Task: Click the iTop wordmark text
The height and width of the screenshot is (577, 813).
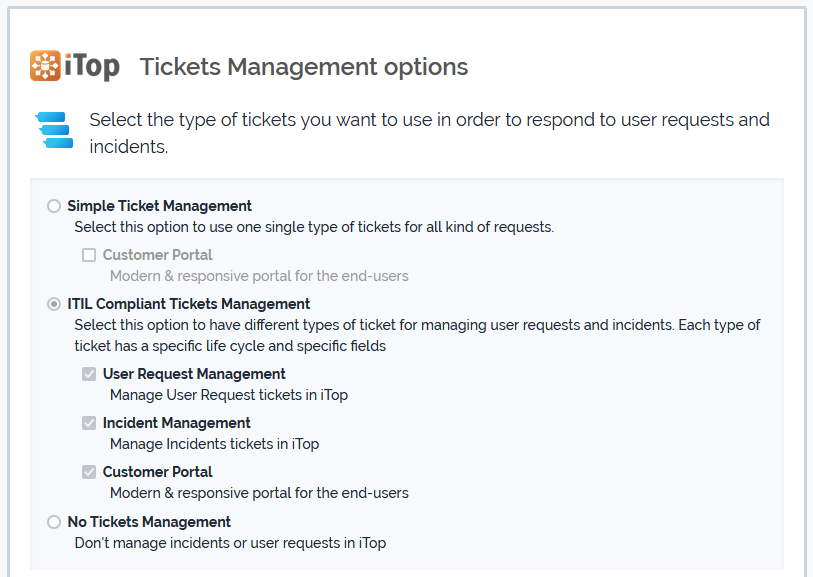Action: (93, 67)
